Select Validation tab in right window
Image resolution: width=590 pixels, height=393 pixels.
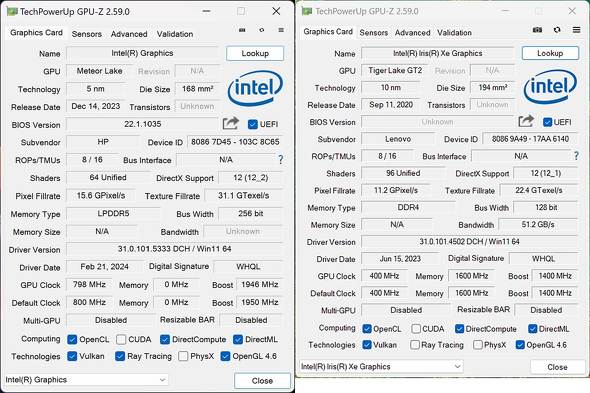(454, 33)
